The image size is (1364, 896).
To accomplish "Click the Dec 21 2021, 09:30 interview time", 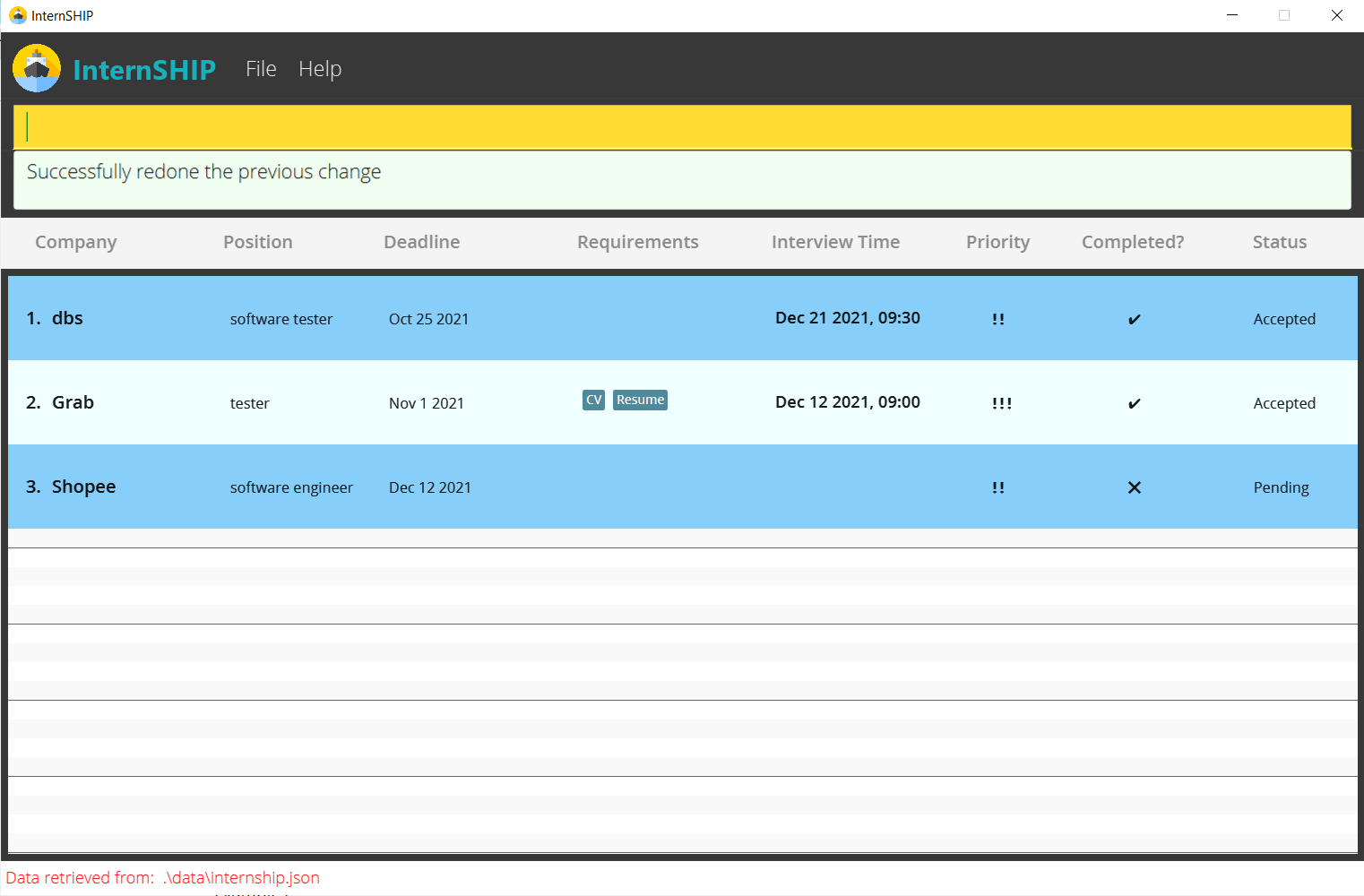I will point(848,318).
